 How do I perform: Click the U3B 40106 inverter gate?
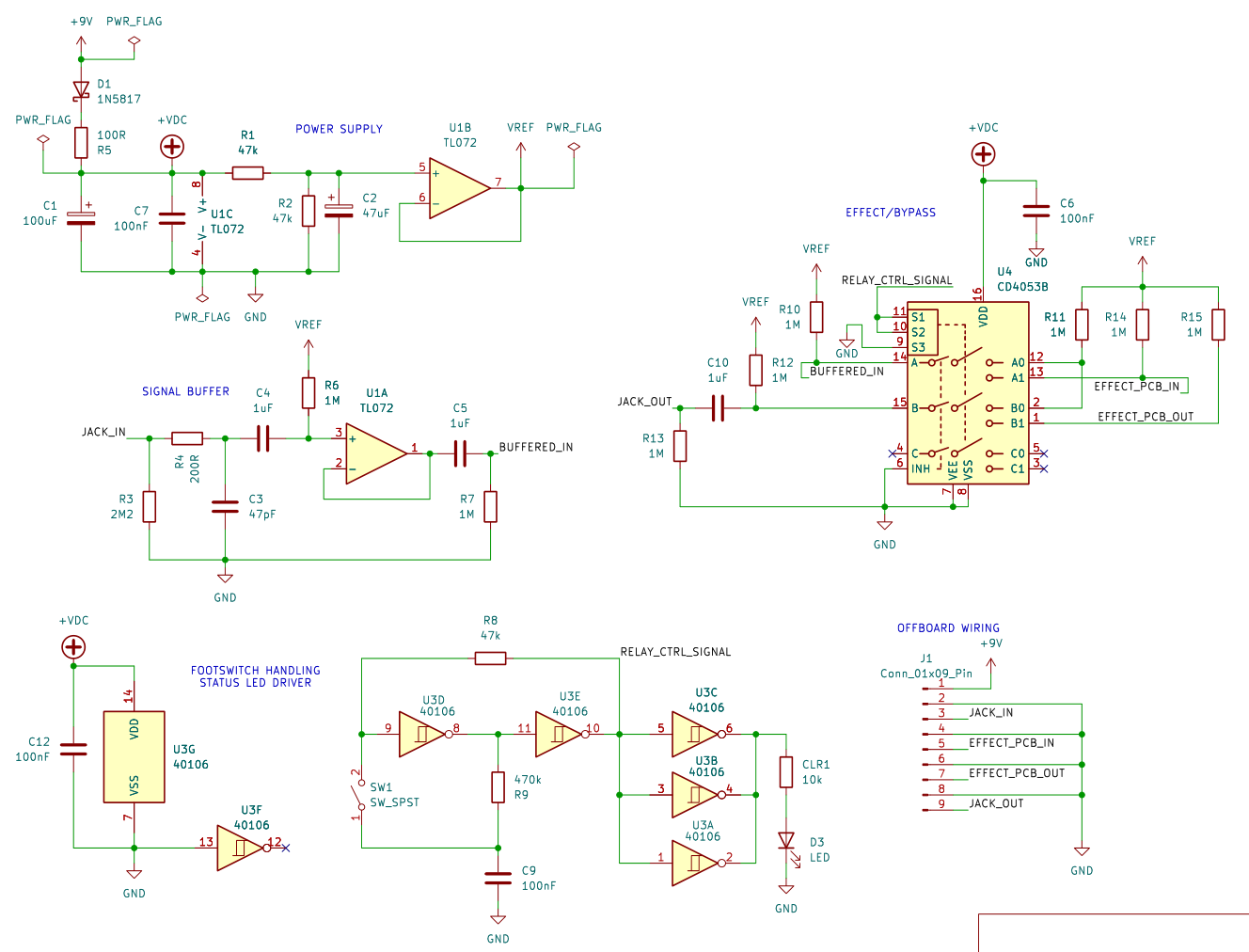click(698, 795)
